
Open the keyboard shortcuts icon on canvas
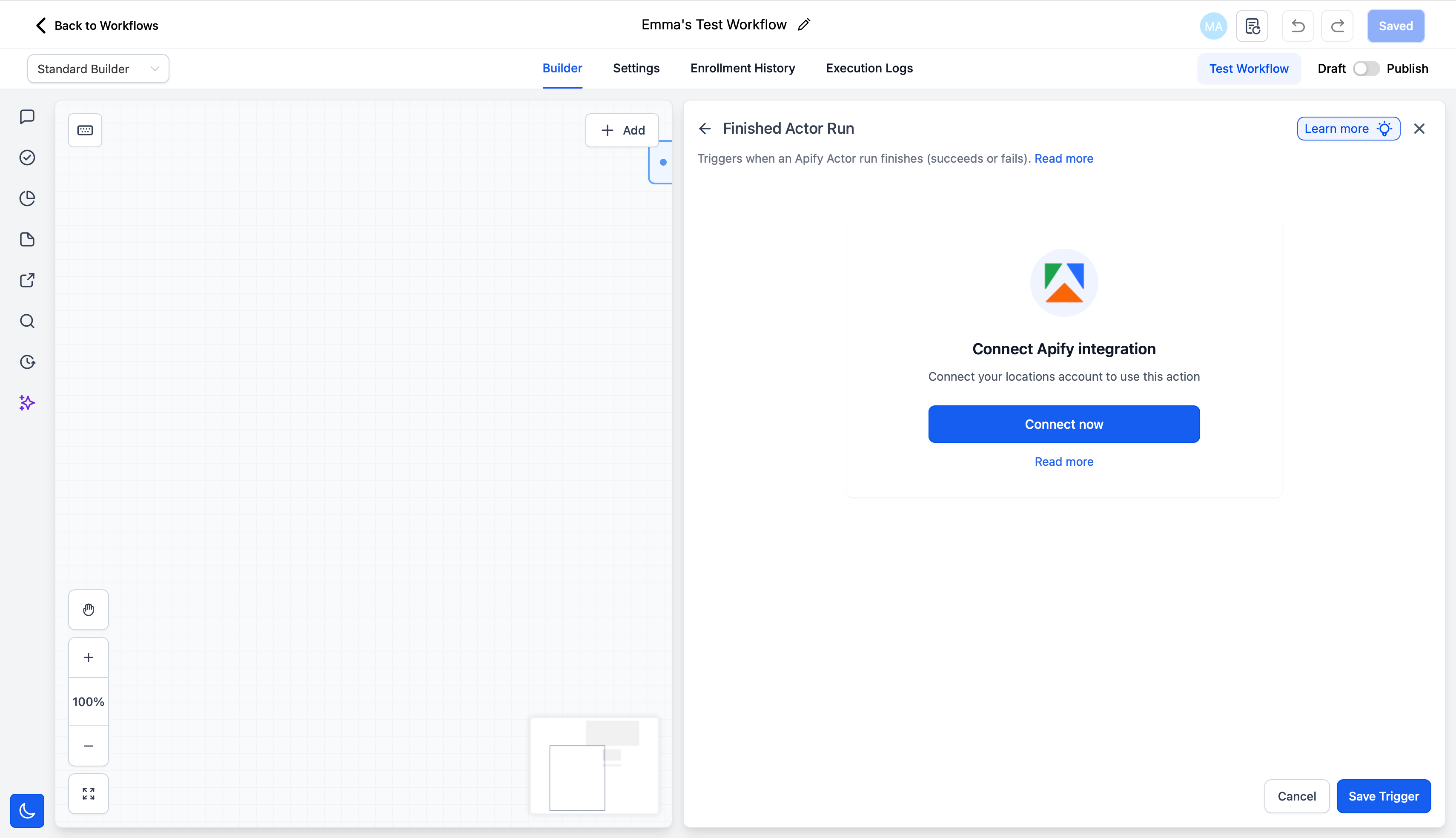[85, 130]
